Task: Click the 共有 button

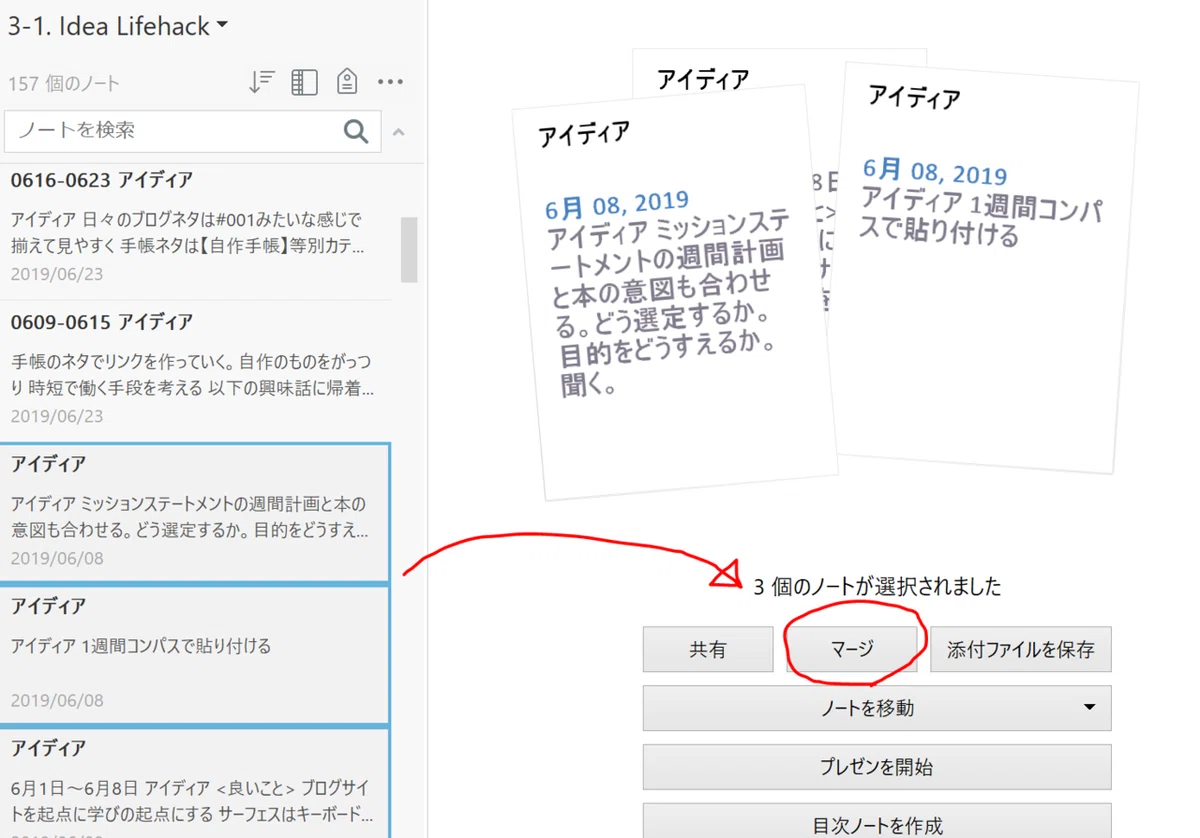Action: [x=708, y=649]
